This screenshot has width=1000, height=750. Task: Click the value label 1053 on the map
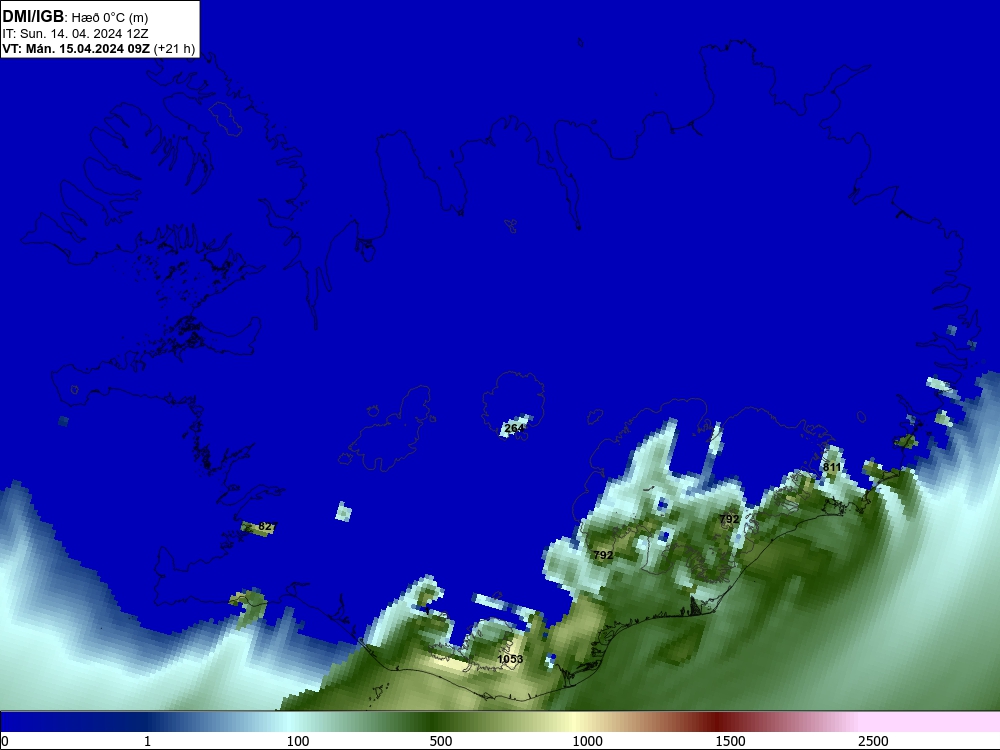point(510,659)
